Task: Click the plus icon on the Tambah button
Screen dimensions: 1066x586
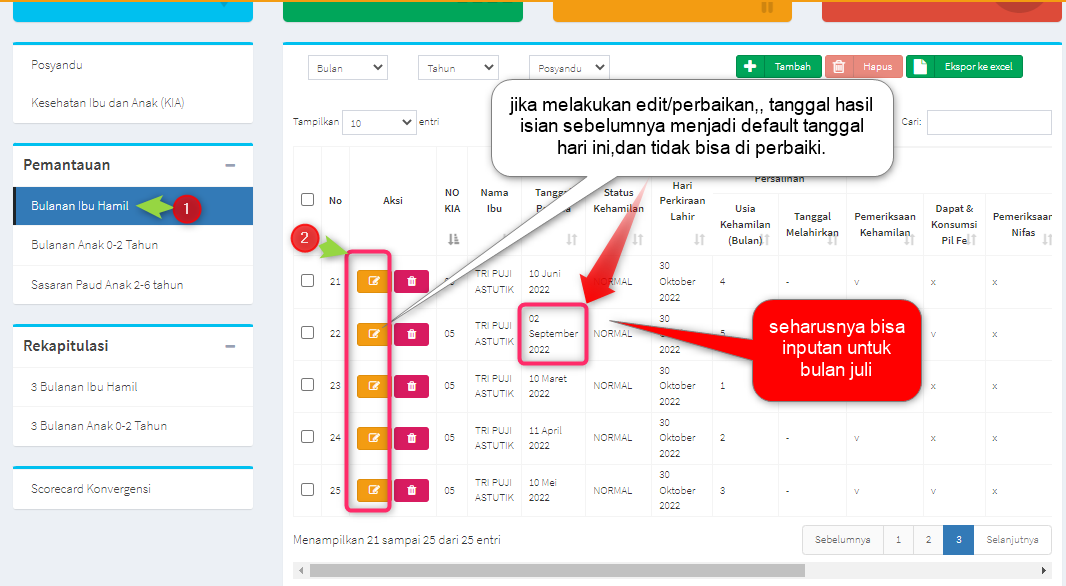Action: 750,66
